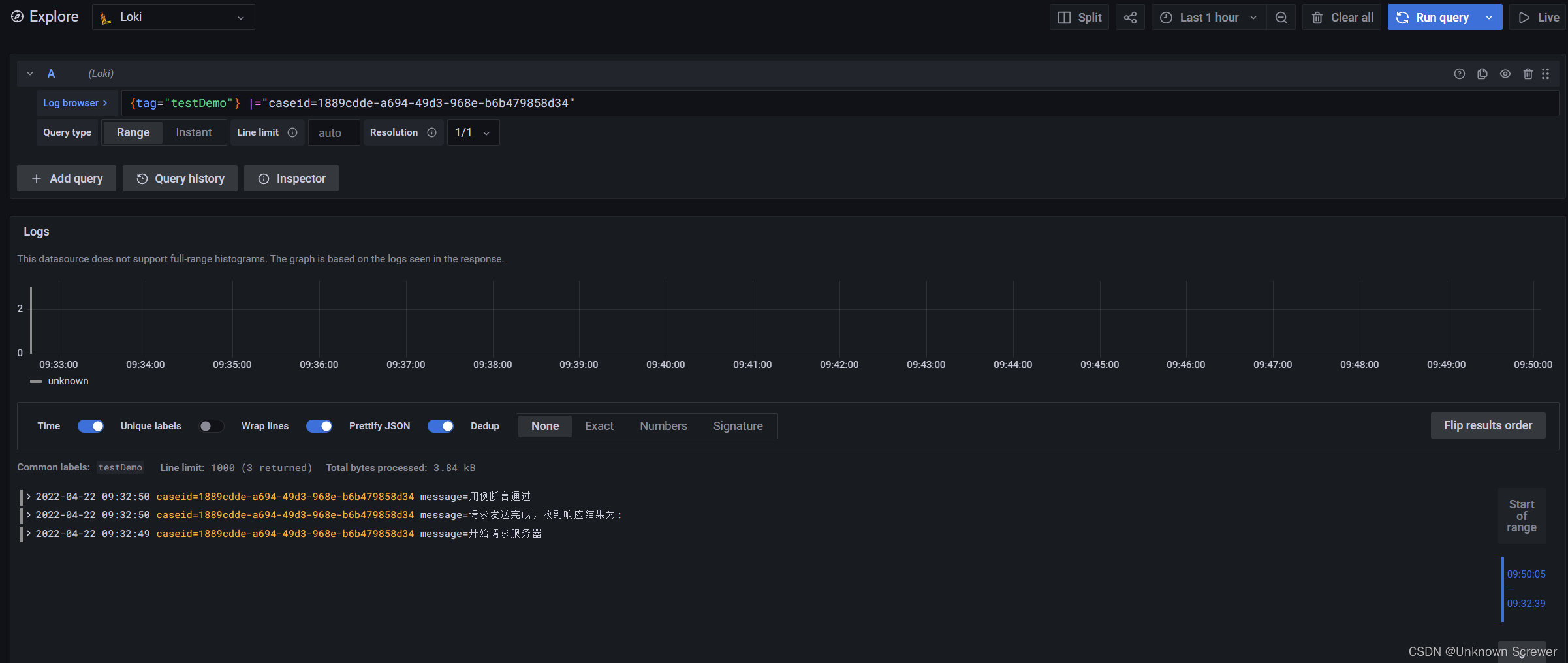Click the Inspector info icon
The image size is (1568, 663).
264,178
